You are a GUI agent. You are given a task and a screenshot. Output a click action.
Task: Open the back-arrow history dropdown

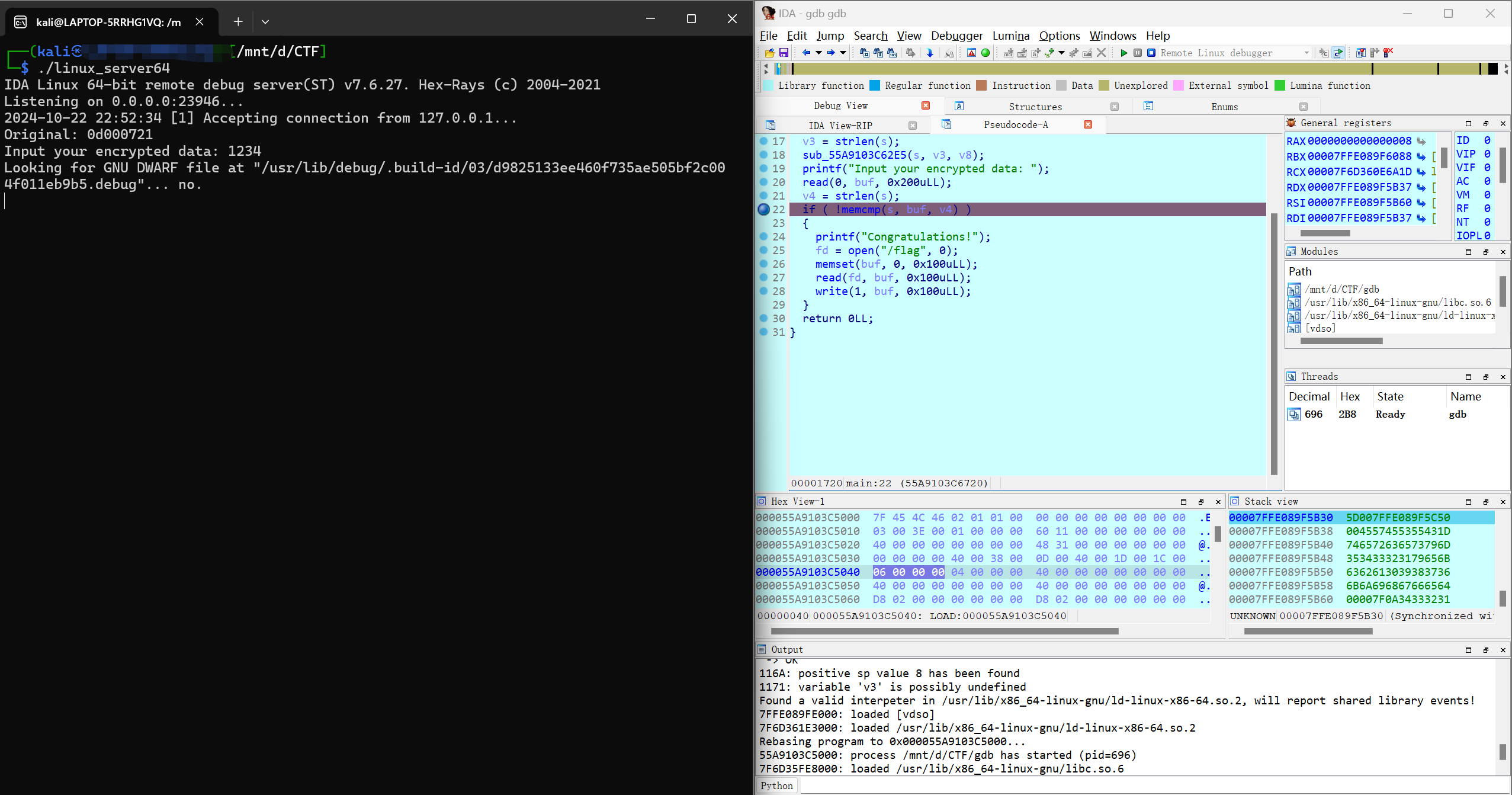pos(818,53)
